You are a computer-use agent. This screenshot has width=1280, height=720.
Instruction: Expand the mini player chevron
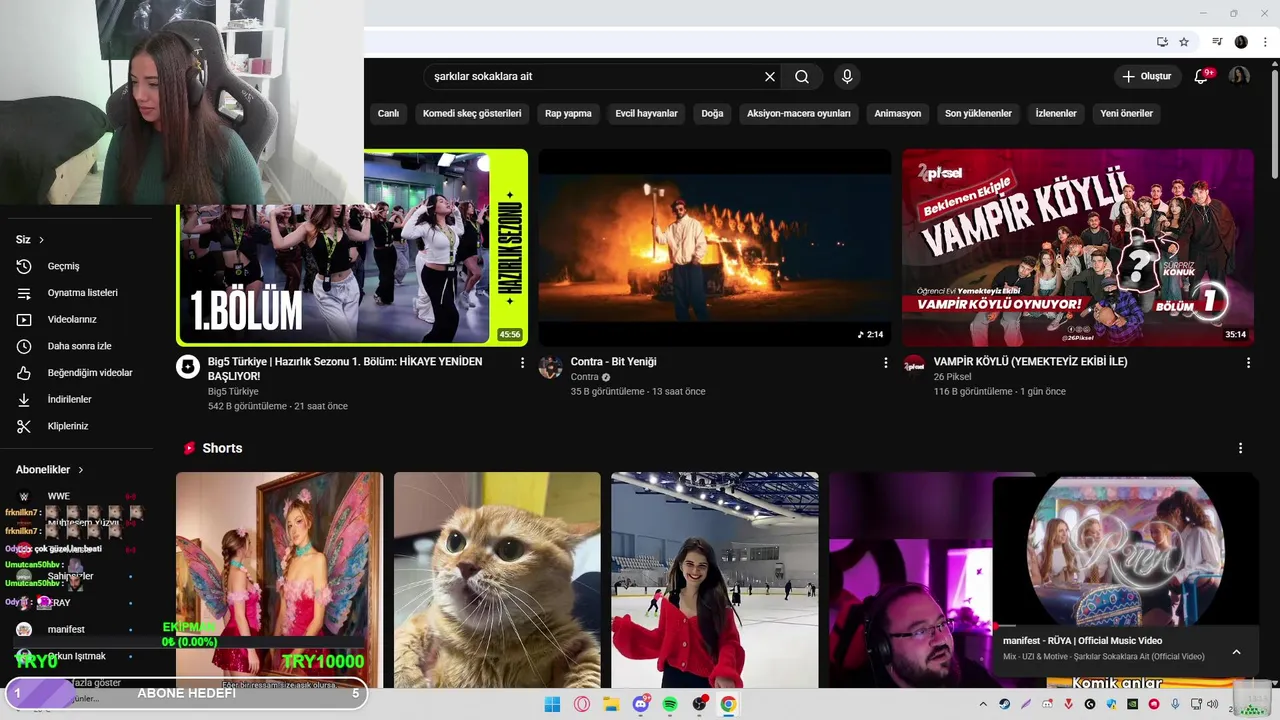click(1236, 652)
